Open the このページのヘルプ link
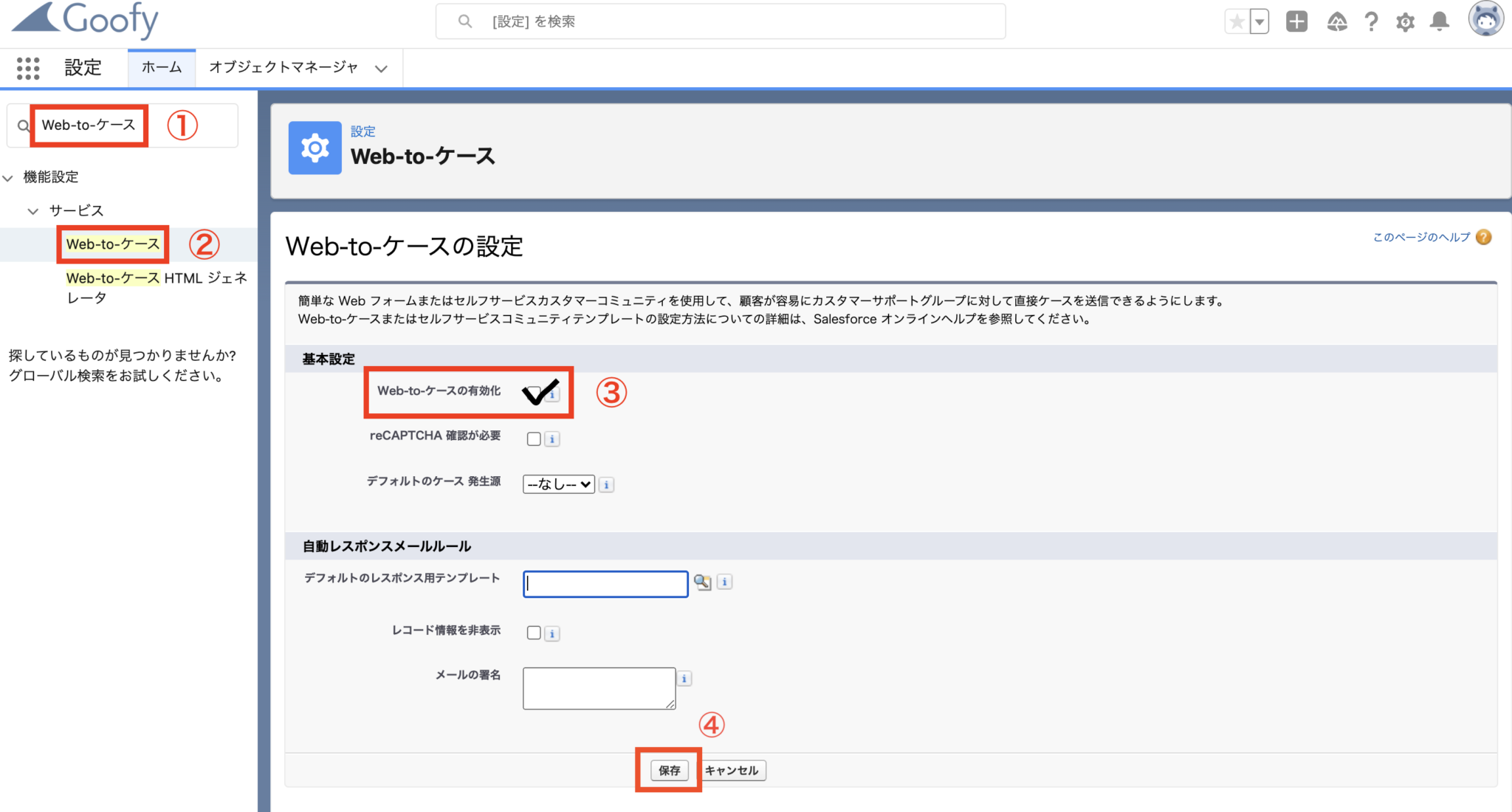This screenshot has height=812, width=1512. click(x=1421, y=237)
